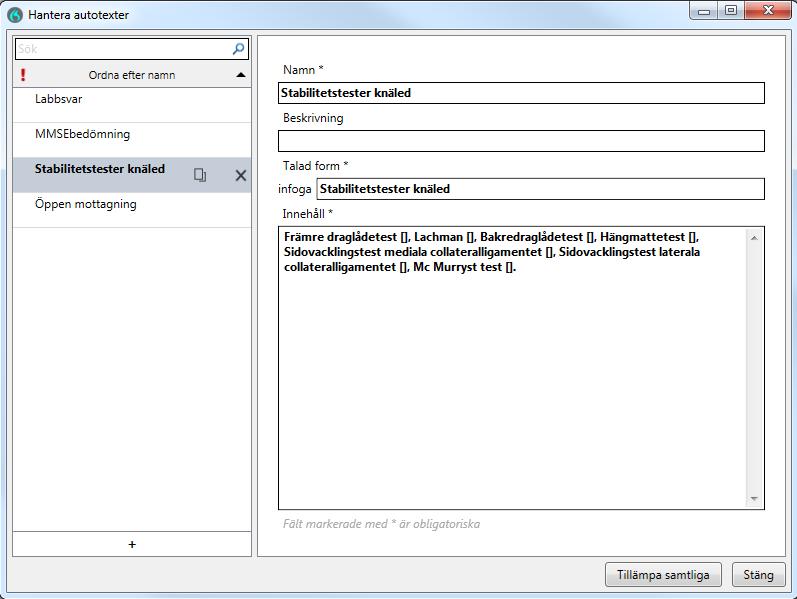
Task: Minimize the Hantera autotexter window
Action: pos(703,11)
